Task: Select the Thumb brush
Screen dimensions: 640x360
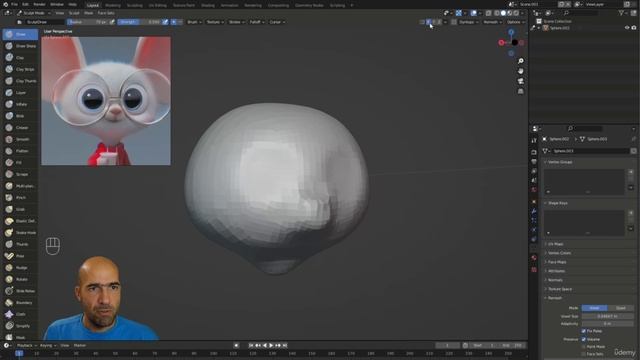Action: [20, 244]
